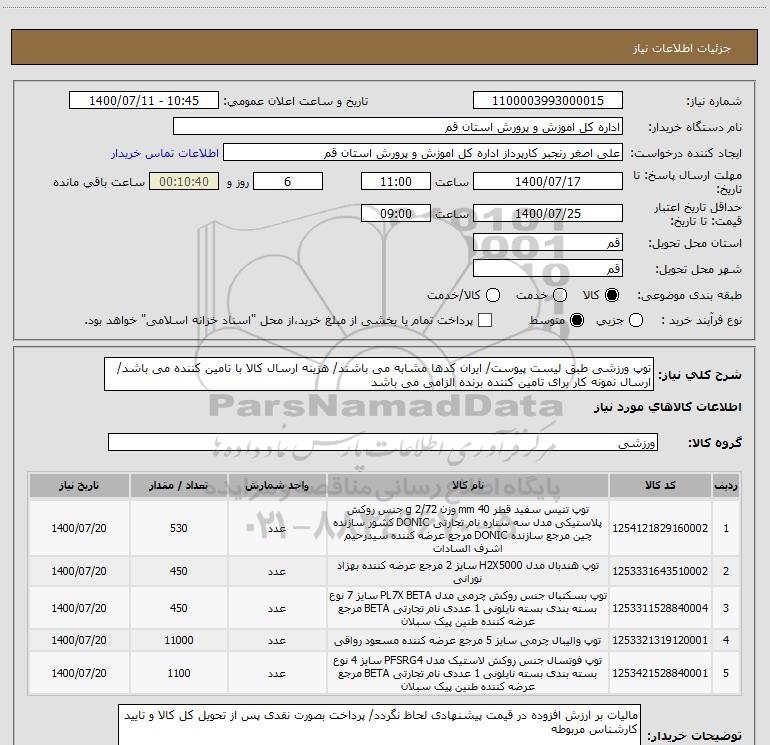Click the buyer organization name field
Viewport: 770px width, 745px height.
398,127
